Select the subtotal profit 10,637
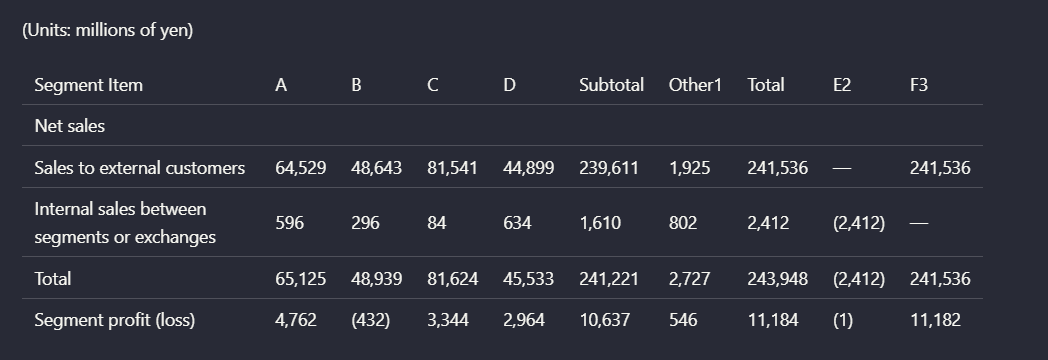The width and height of the screenshot is (1048, 360). [604, 320]
